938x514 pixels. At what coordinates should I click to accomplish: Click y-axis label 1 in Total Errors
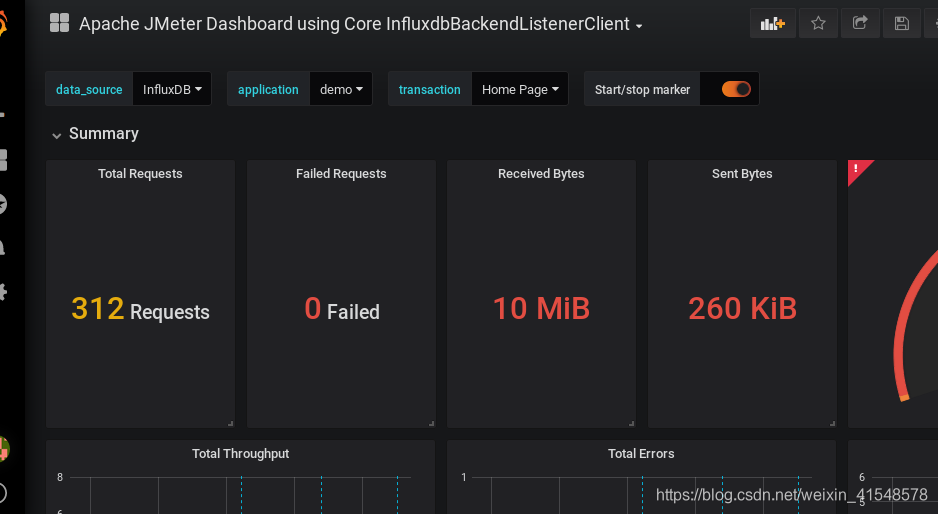tap(464, 477)
